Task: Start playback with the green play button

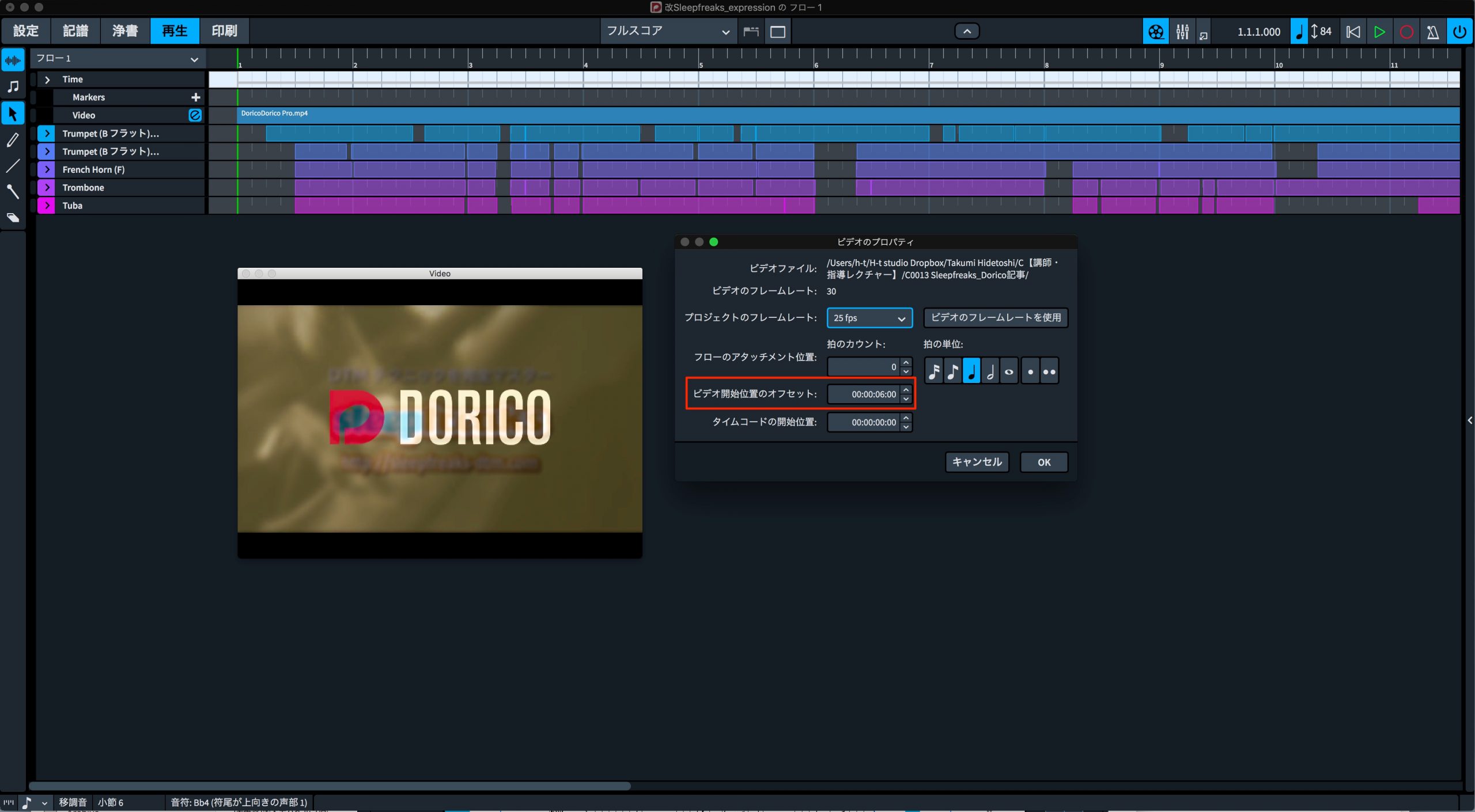Action: click(x=1379, y=32)
